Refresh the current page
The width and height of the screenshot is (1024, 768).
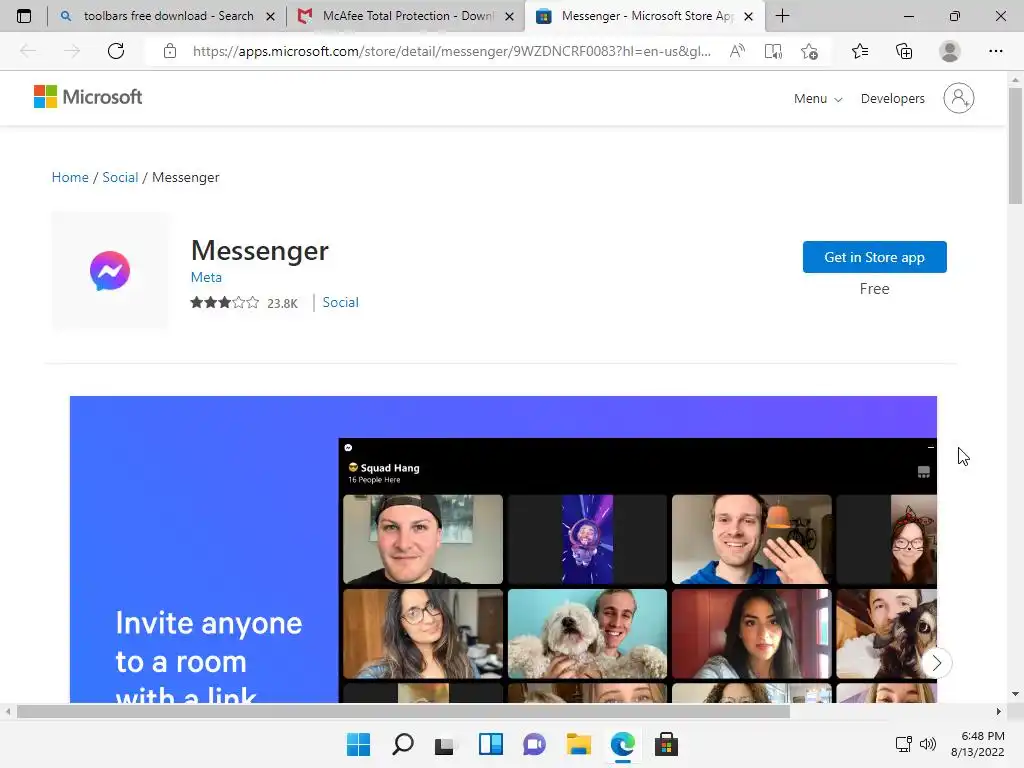[116, 51]
